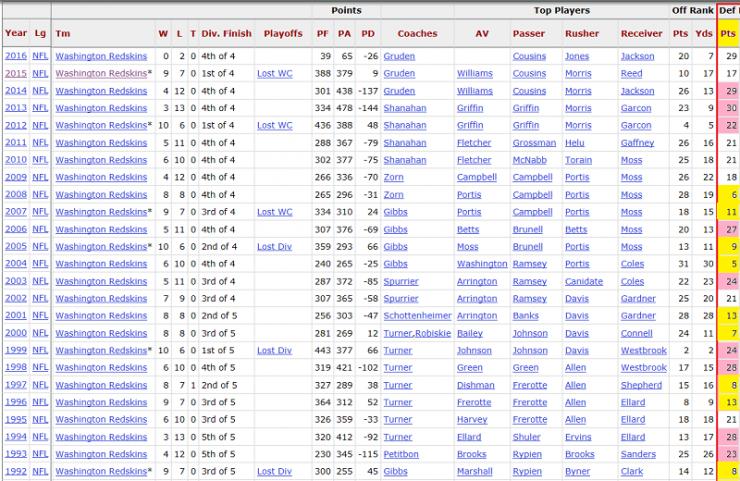Open AV leader Fletcher link for 2010
The image size is (740, 481).
tap(474, 160)
